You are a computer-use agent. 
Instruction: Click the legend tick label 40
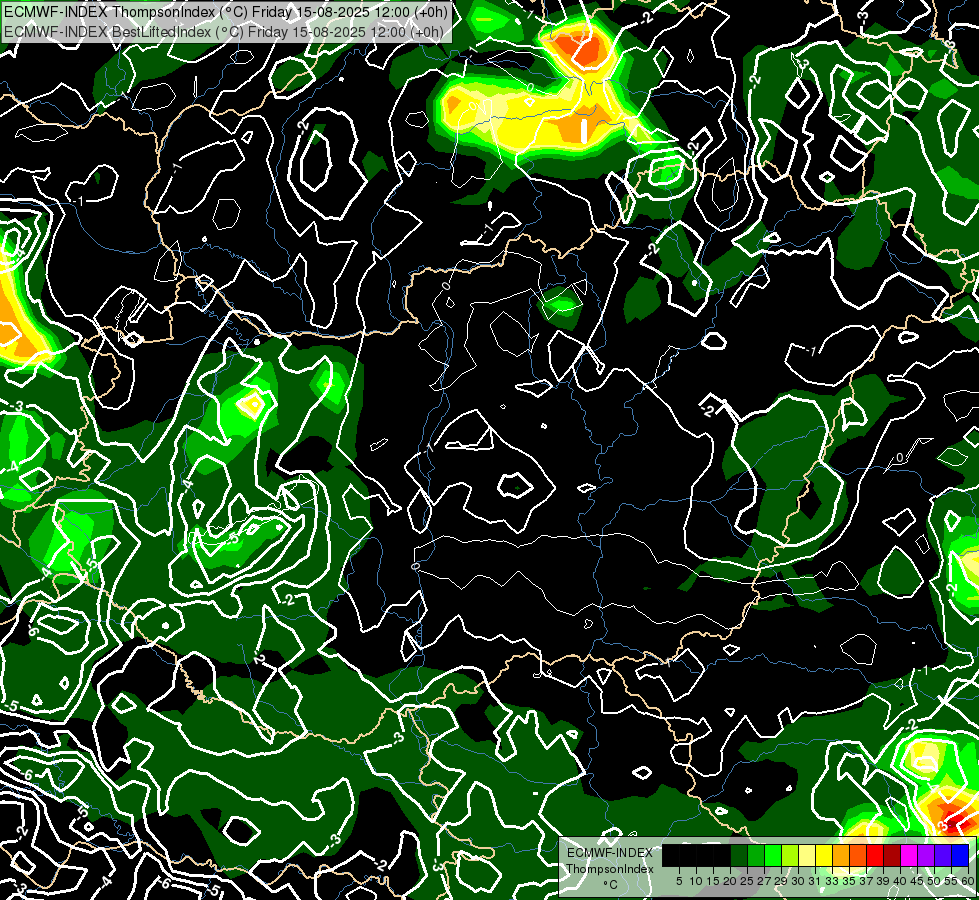click(x=900, y=881)
